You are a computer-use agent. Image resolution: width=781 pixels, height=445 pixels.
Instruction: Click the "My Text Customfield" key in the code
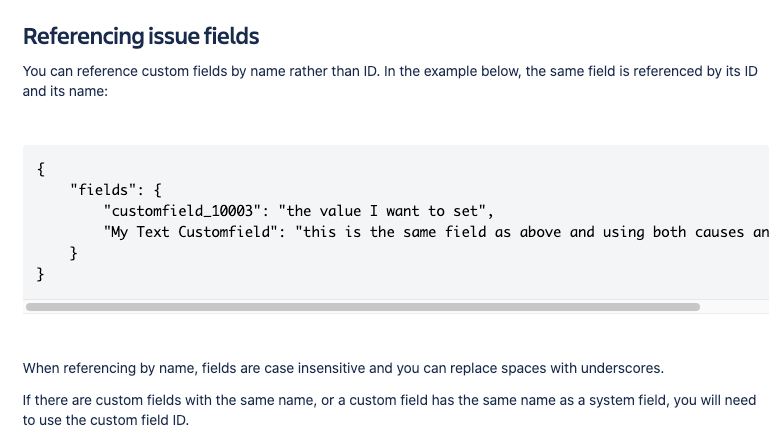tap(191, 232)
